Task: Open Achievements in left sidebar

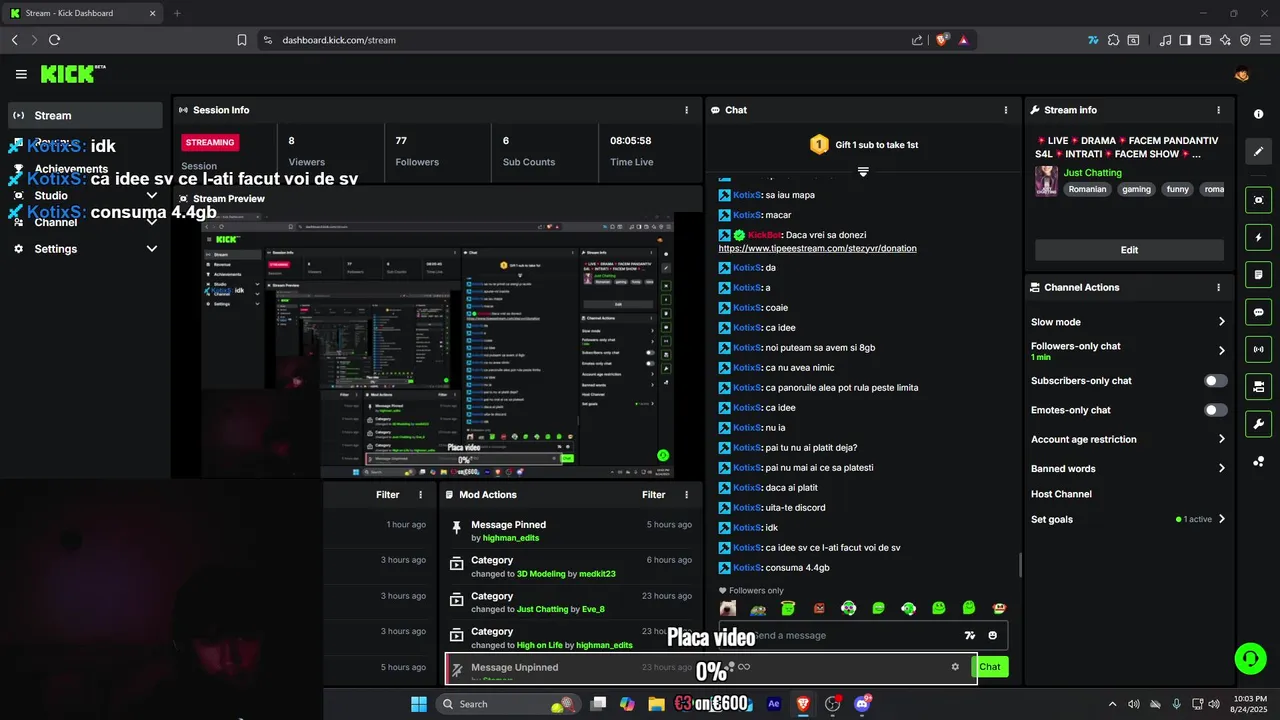Action: point(85,169)
